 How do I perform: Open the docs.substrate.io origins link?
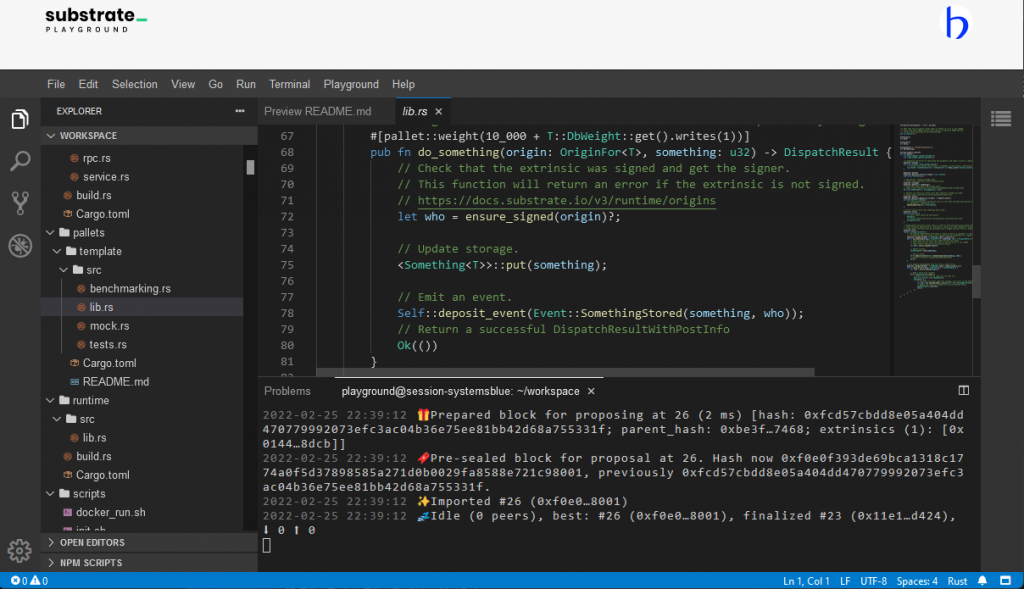566,201
